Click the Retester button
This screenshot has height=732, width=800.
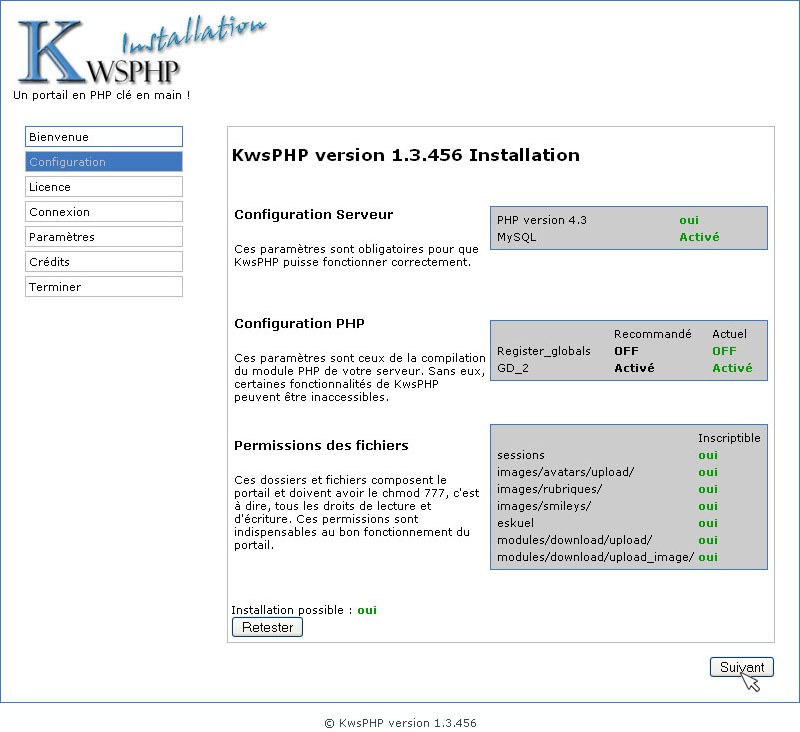coord(267,627)
